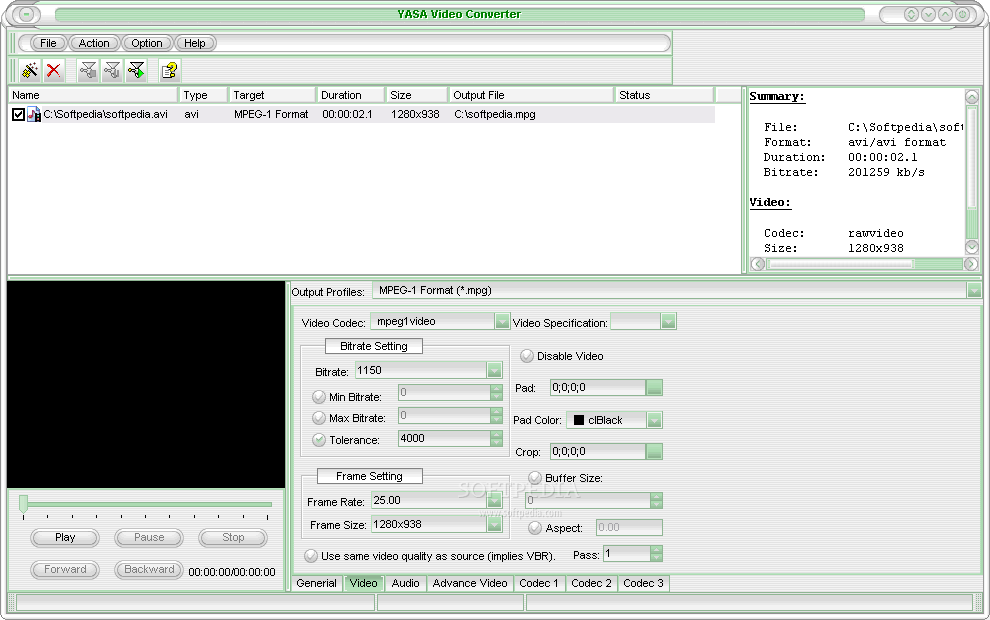
Task: Enable the Max Bitrate radio option
Action: pyautogui.click(x=319, y=418)
